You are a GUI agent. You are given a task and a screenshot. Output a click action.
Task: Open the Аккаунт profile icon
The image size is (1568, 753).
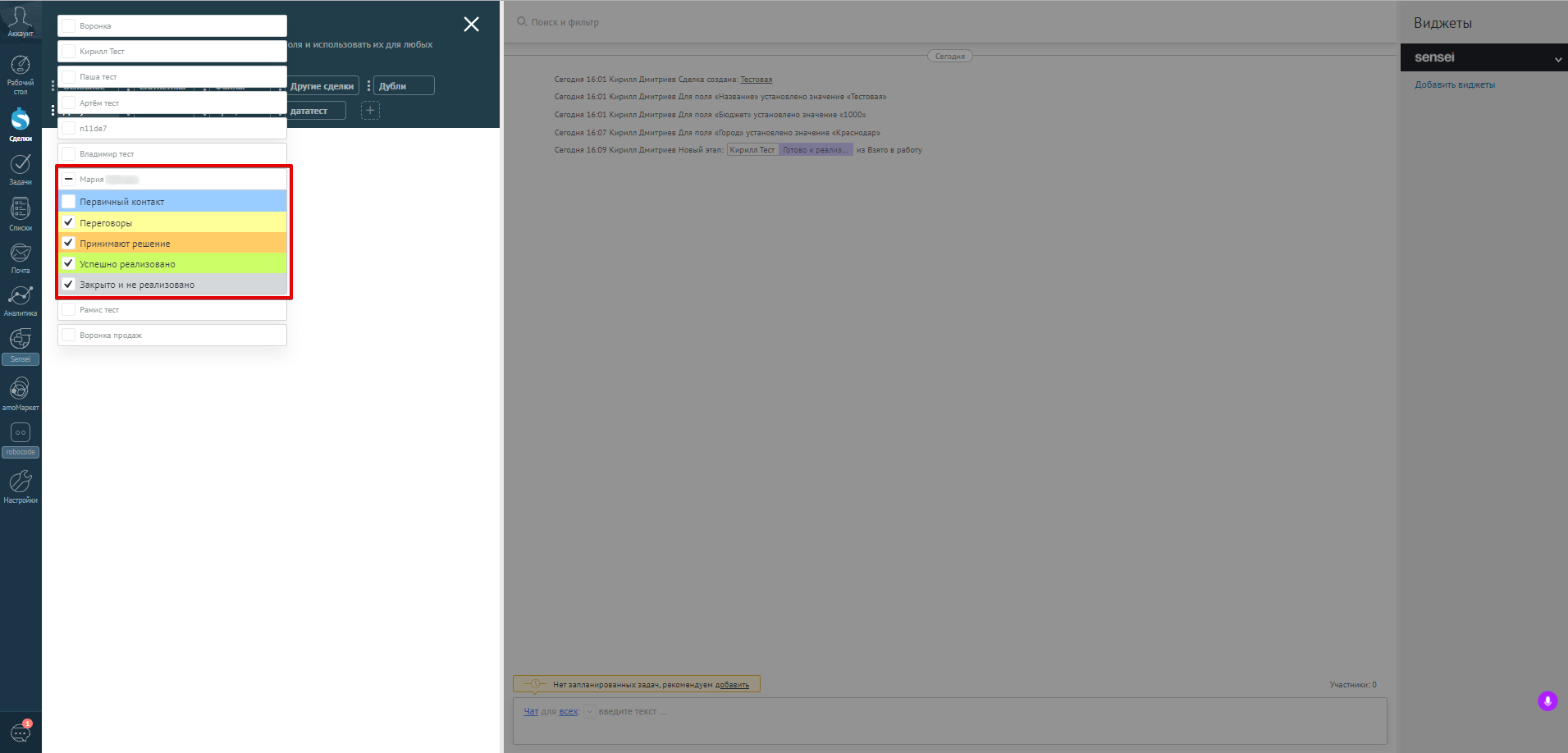[20, 21]
